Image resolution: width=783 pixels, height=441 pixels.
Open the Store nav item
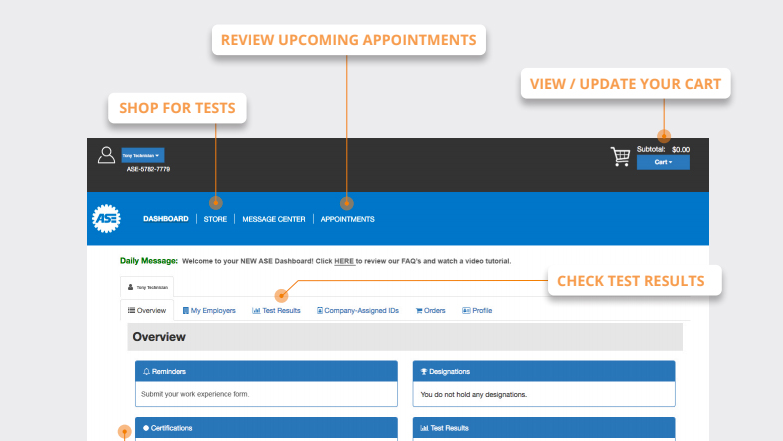[x=215, y=219]
